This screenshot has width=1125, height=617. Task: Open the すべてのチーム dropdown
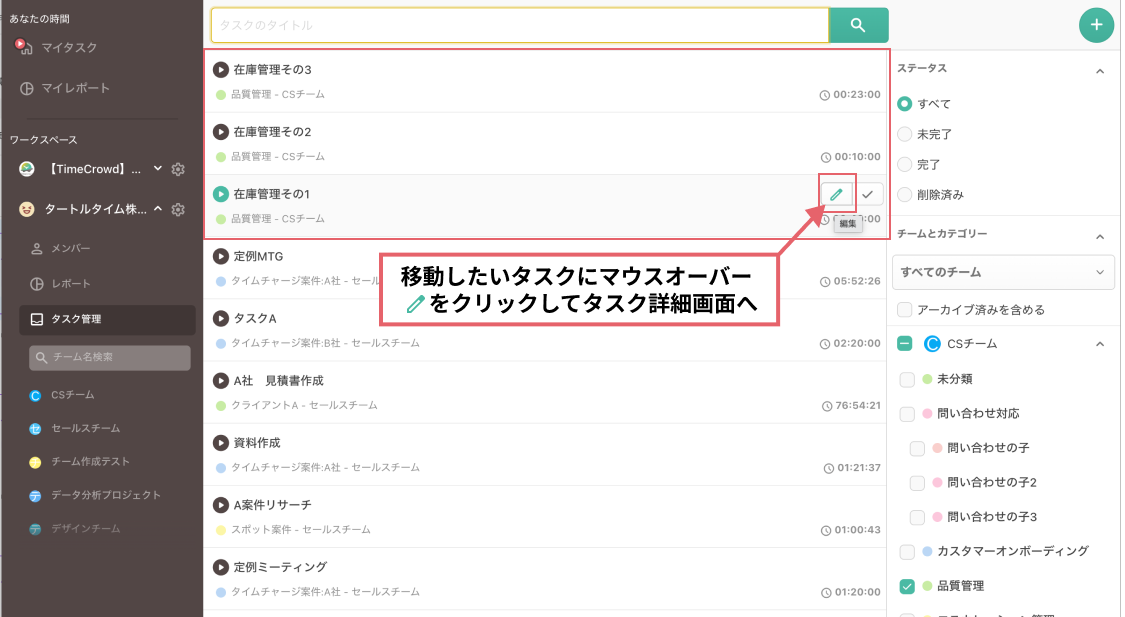click(1003, 272)
